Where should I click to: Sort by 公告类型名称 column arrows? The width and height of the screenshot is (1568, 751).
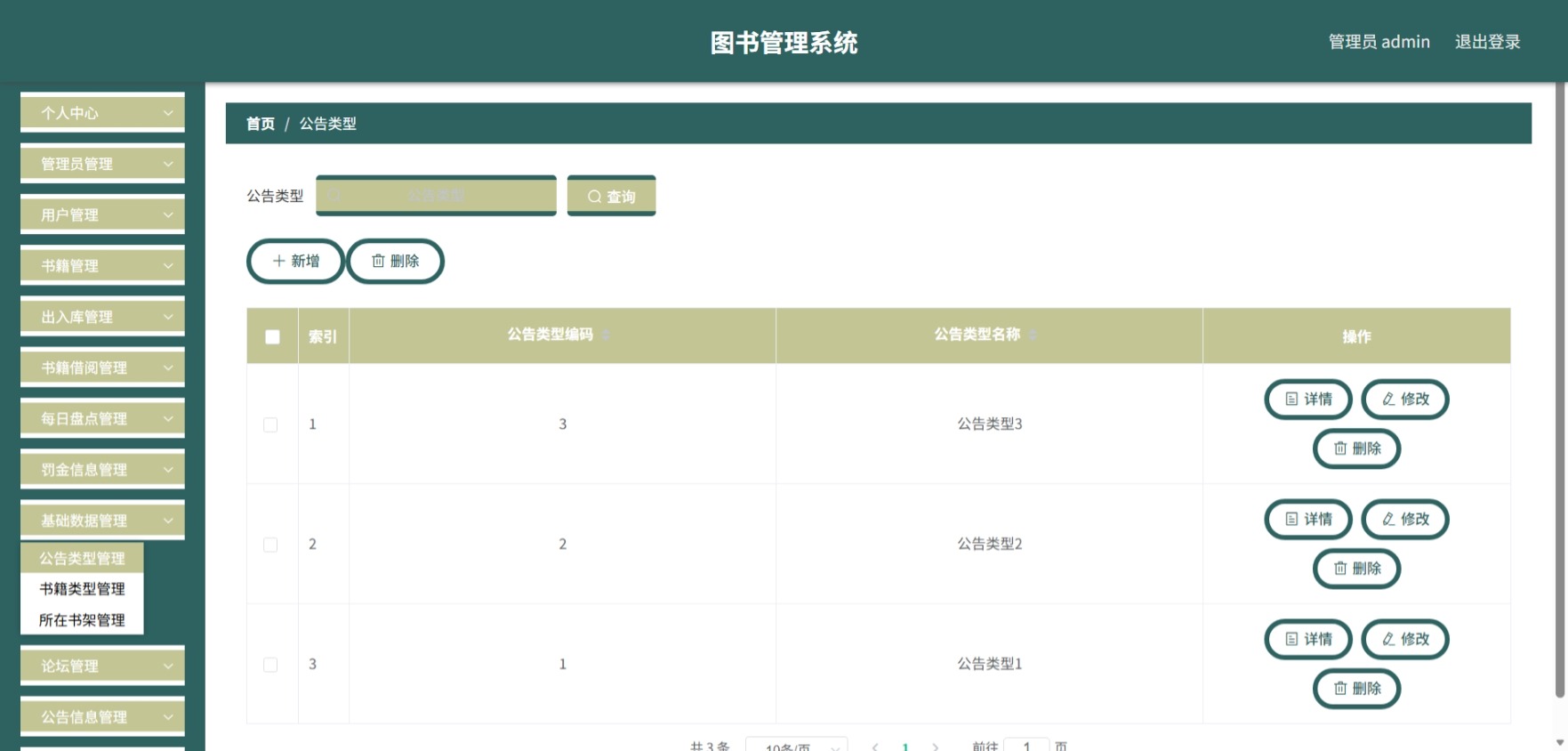point(1033,335)
